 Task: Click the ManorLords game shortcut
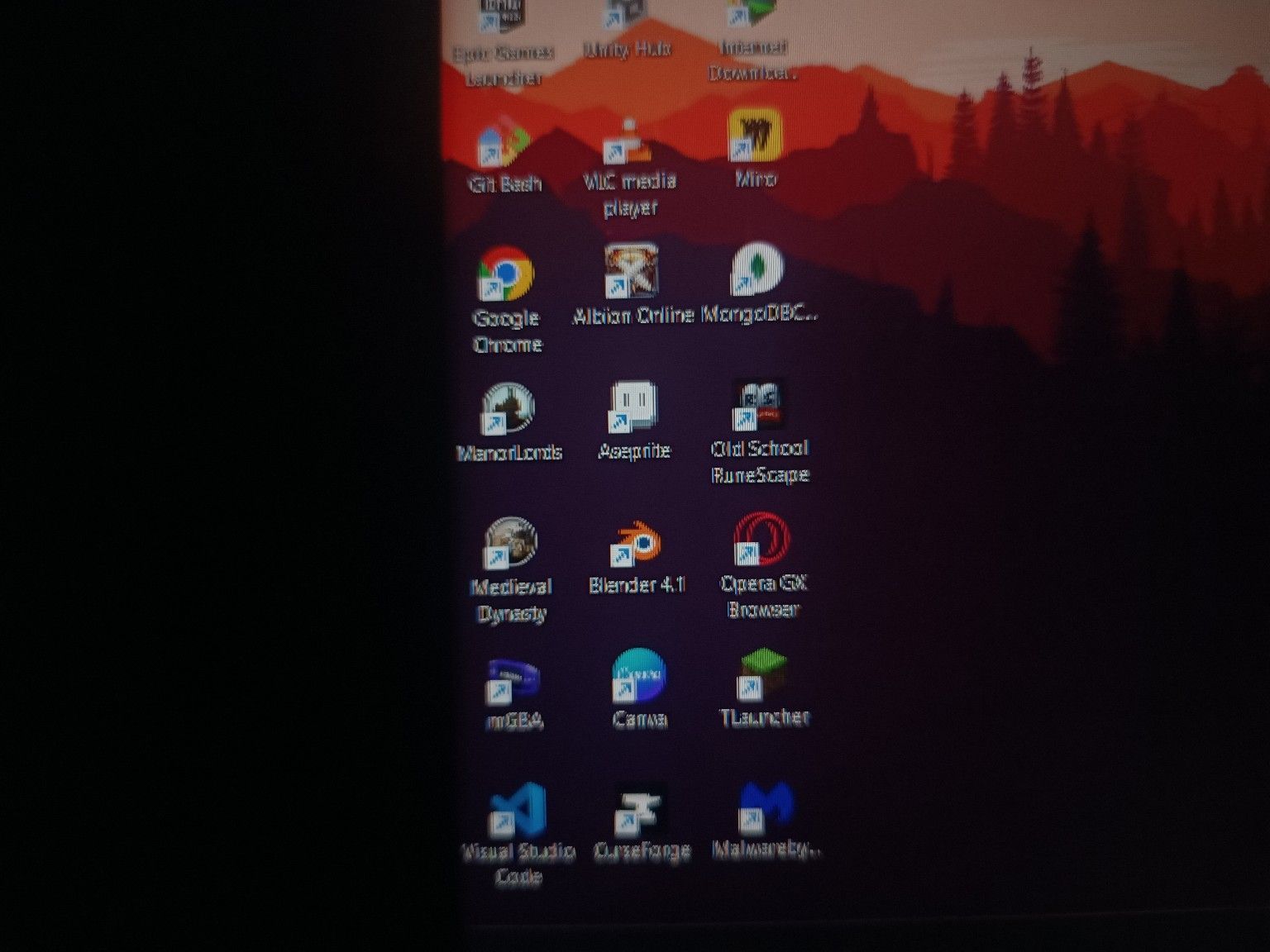coord(509,421)
